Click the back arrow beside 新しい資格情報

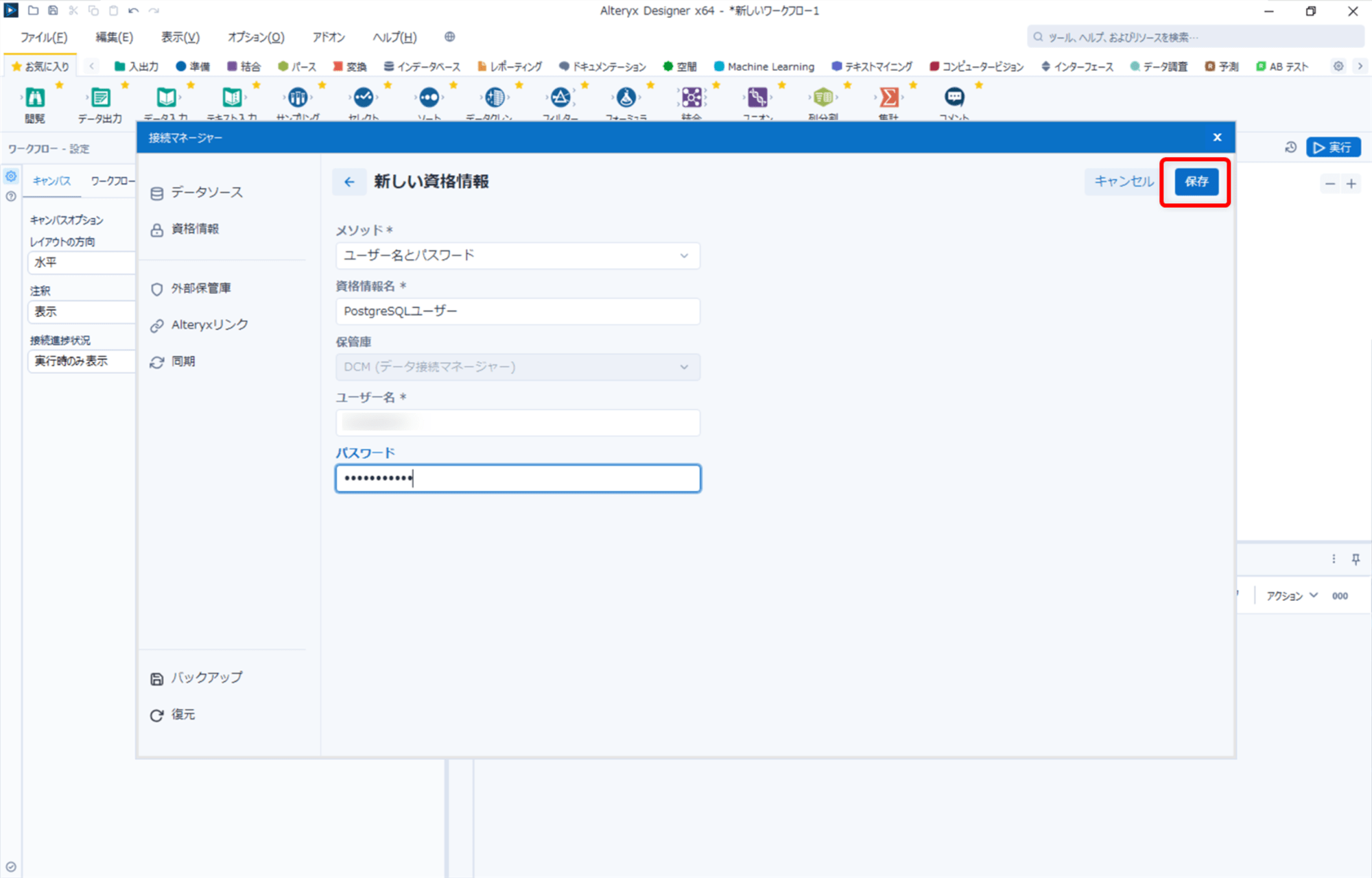pyautogui.click(x=349, y=182)
